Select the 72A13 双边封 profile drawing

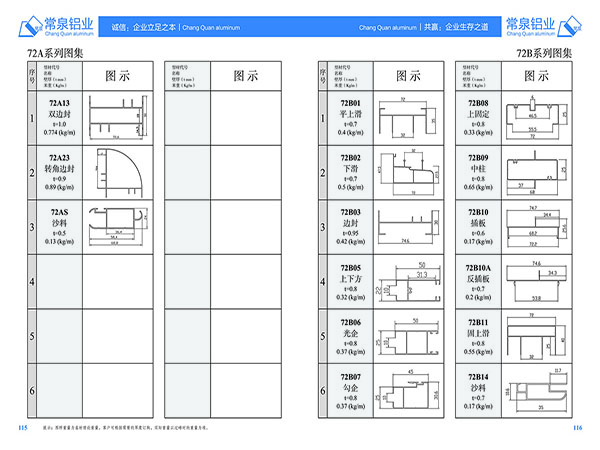[x=118, y=118]
